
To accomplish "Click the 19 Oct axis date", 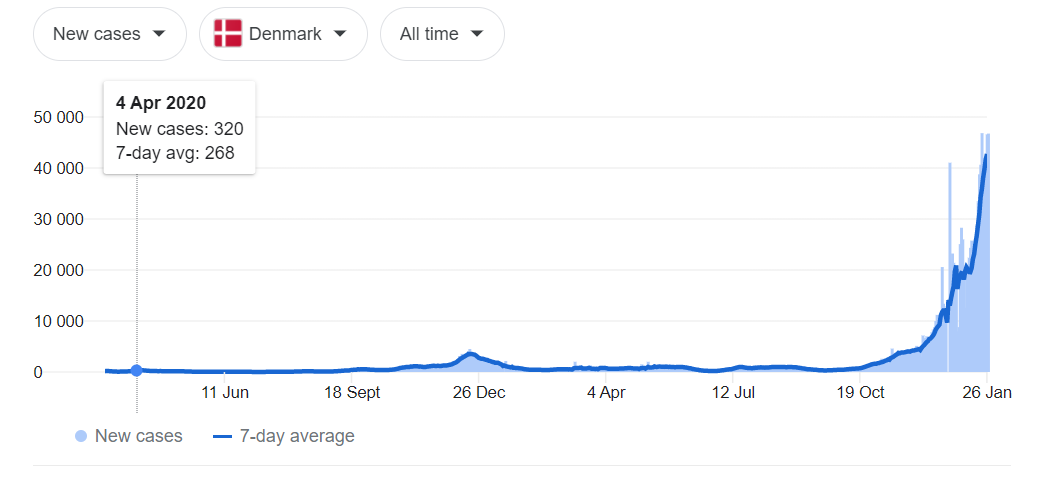I will pyautogui.click(x=859, y=393).
